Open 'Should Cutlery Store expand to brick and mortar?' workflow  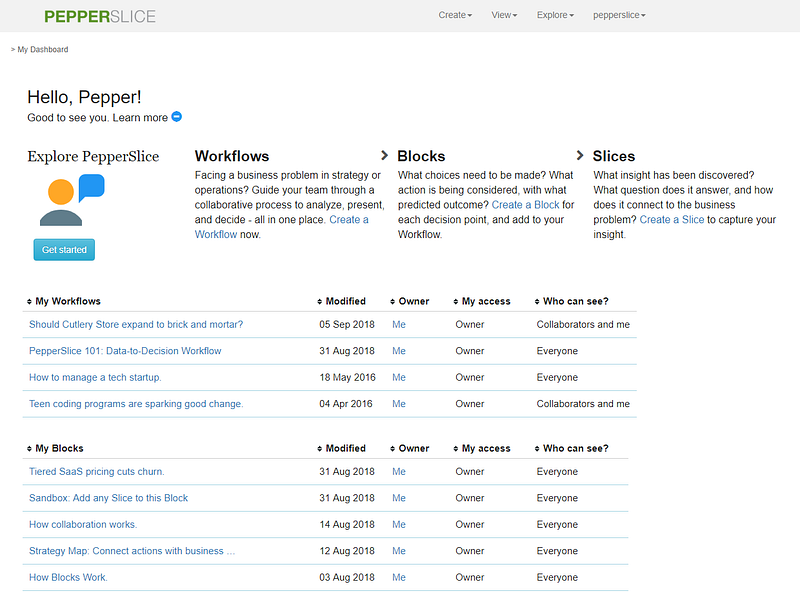tap(136, 324)
